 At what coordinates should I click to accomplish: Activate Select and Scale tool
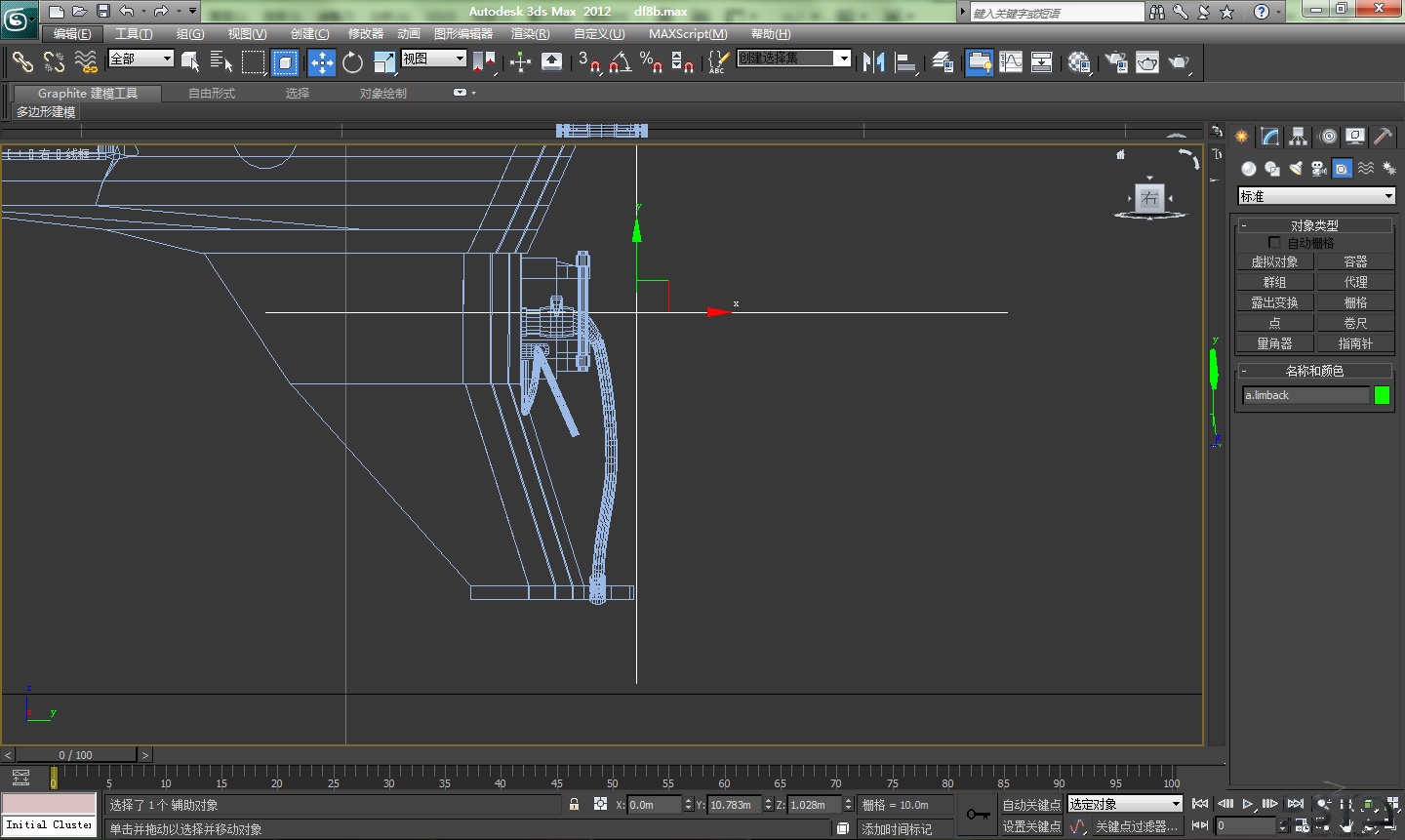pos(384,62)
